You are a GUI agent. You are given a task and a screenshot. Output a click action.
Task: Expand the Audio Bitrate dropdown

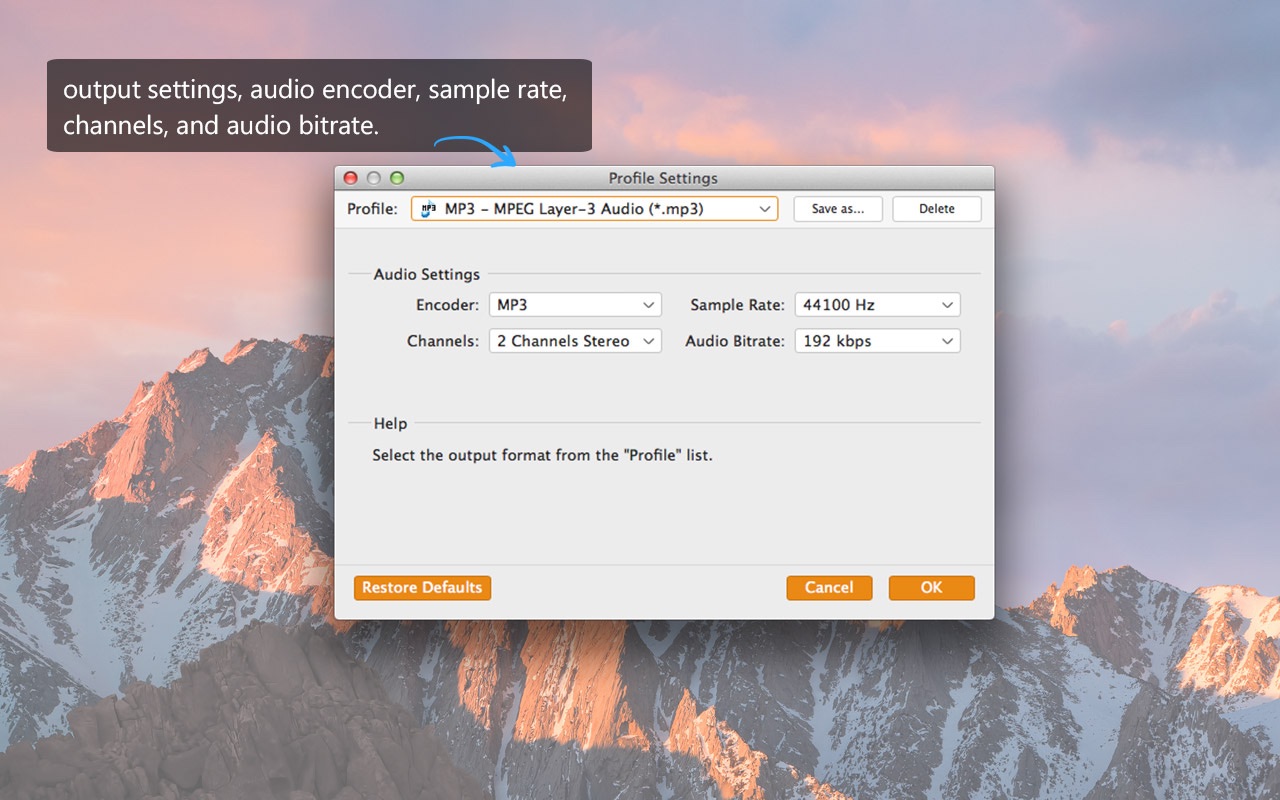coord(878,341)
